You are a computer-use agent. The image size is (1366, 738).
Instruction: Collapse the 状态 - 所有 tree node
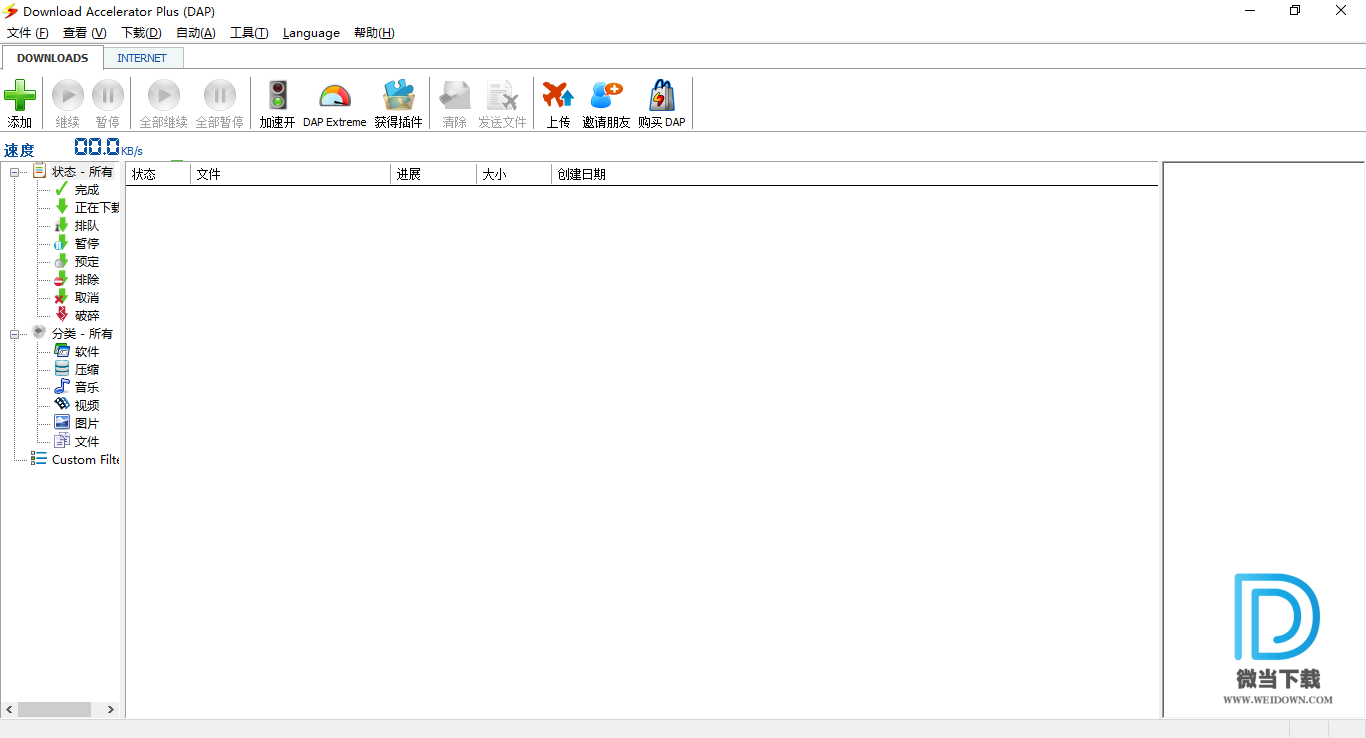(x=15, y=172)
